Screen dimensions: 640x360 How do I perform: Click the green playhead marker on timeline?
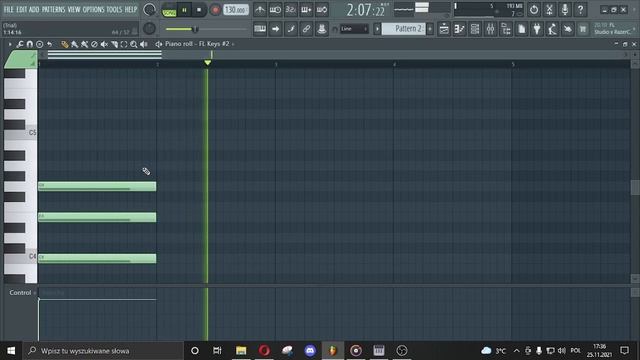point(207,62)
